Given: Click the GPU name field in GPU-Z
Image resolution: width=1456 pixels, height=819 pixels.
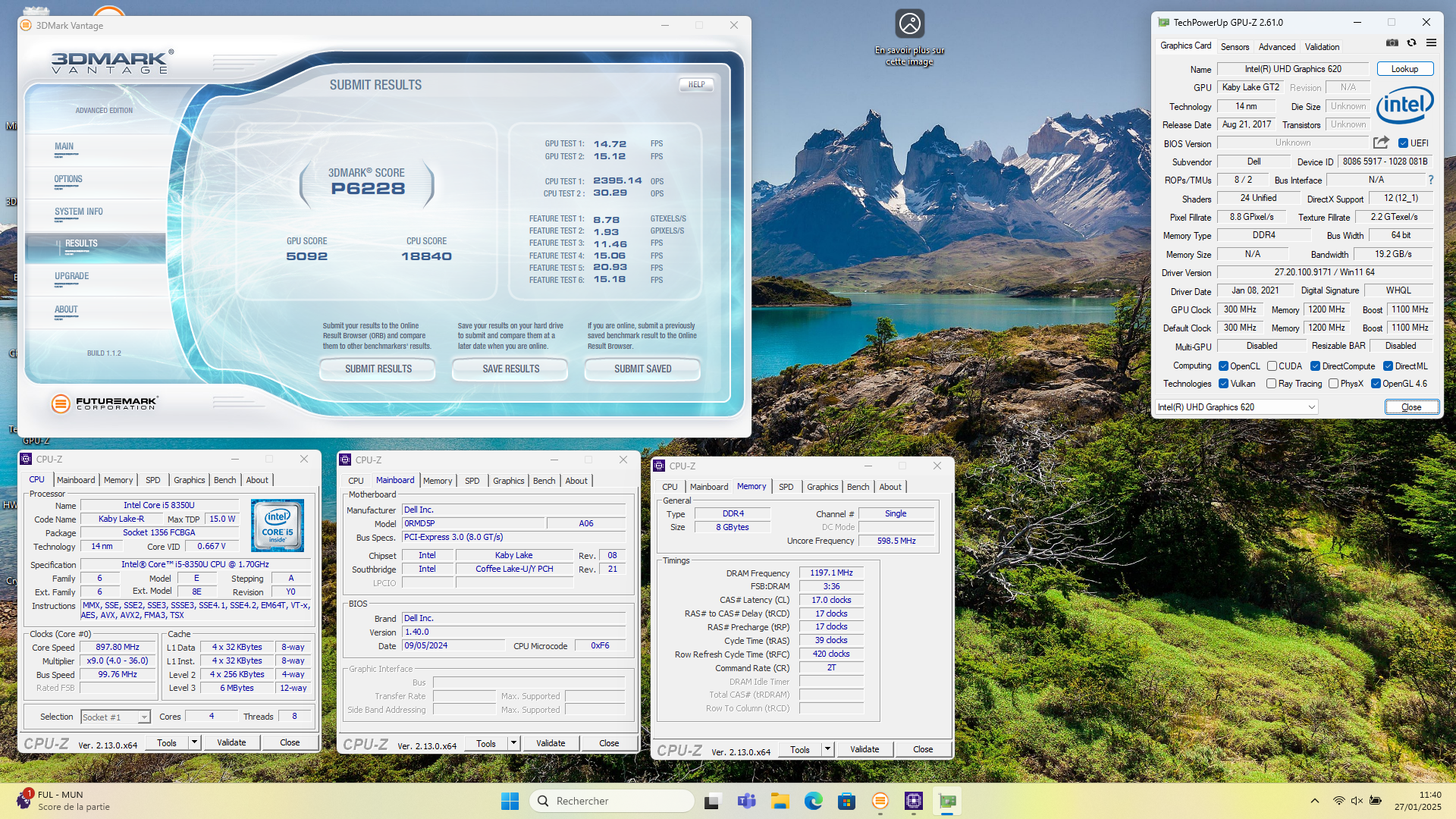Looking at the screenshot, I should 1292,69.
